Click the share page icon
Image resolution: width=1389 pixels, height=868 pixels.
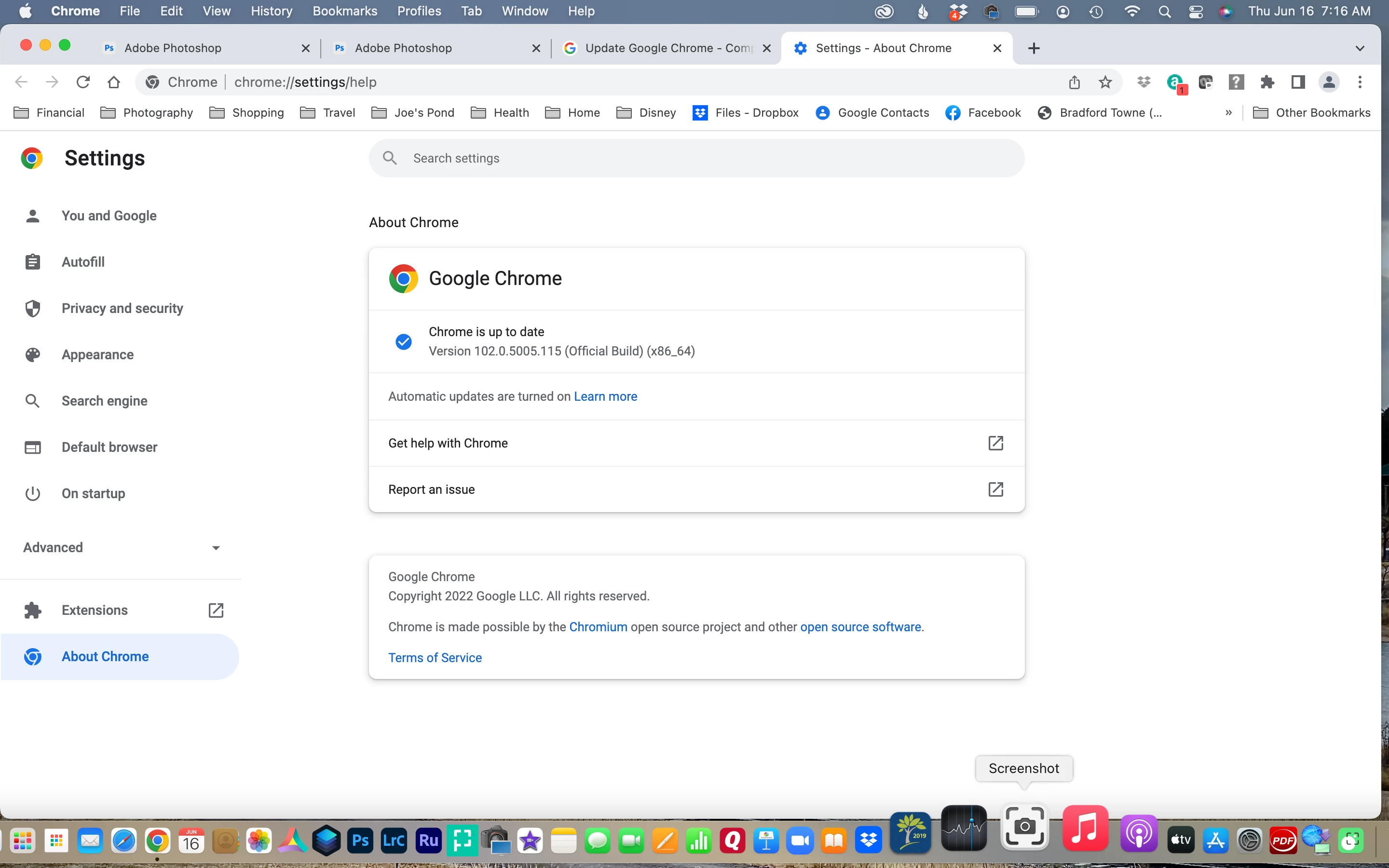(x=1074, y=82)
